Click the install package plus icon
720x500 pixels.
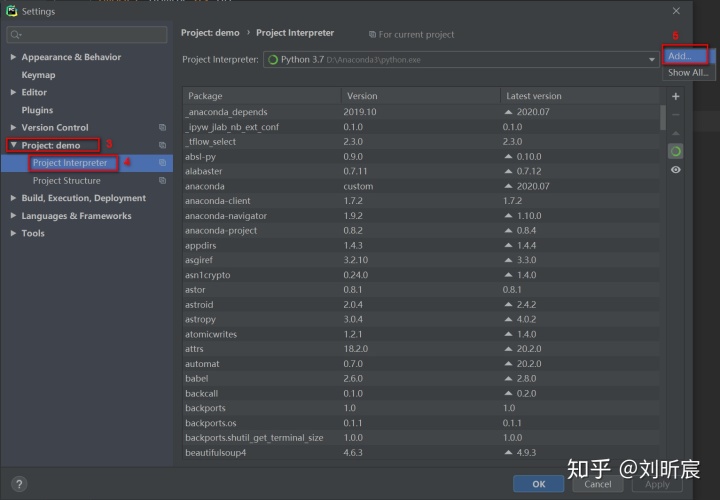[x=675, y=96]
